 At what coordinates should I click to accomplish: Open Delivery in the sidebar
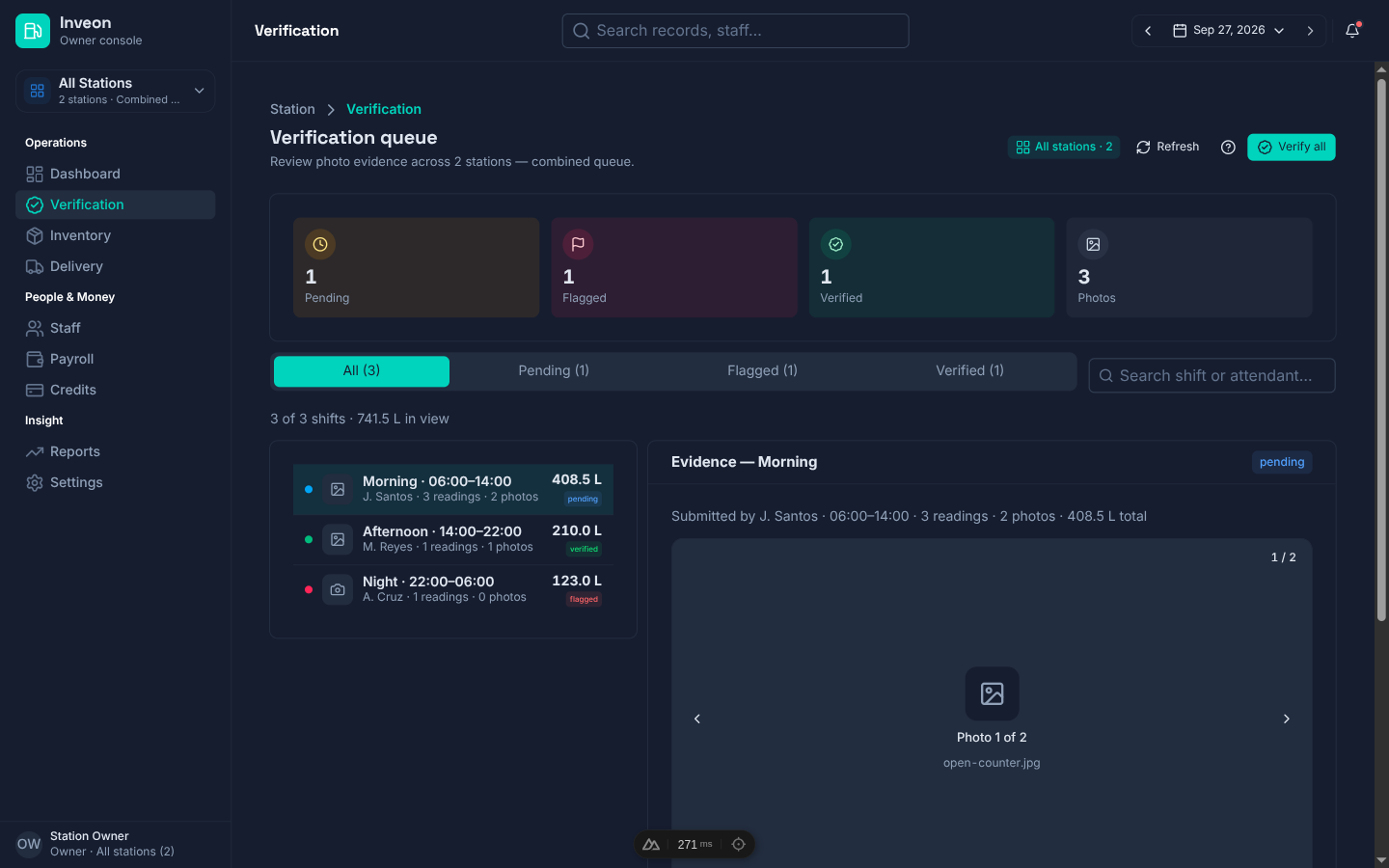point(116,266)
